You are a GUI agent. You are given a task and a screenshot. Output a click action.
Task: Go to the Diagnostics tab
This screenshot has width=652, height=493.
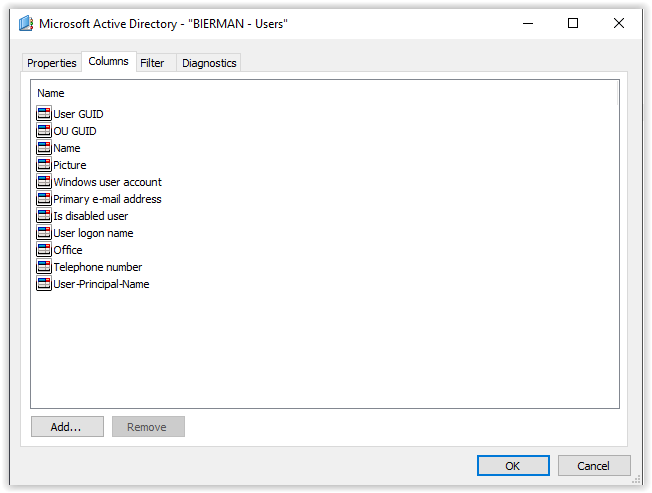[x=209, y=63]
